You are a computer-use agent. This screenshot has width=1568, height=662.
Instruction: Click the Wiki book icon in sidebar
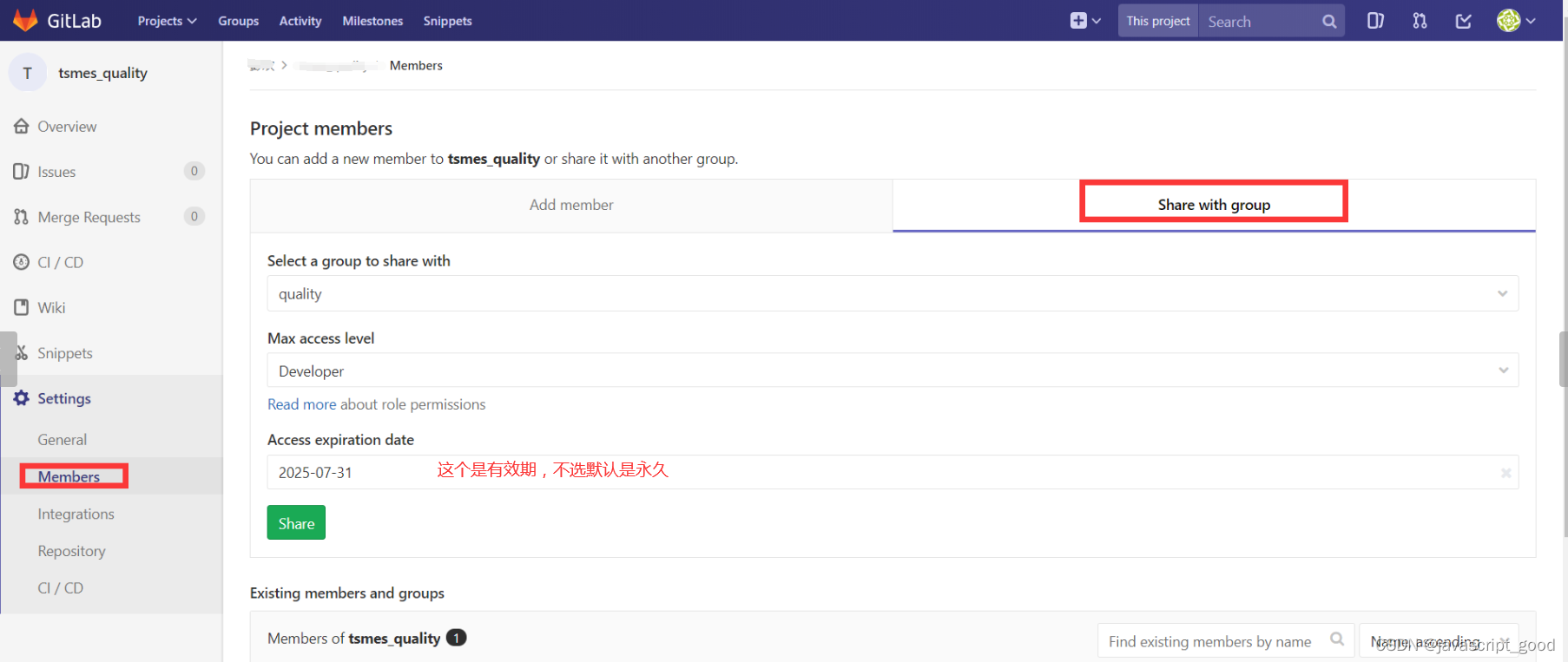pyautogui.click(x=22, y=307)
